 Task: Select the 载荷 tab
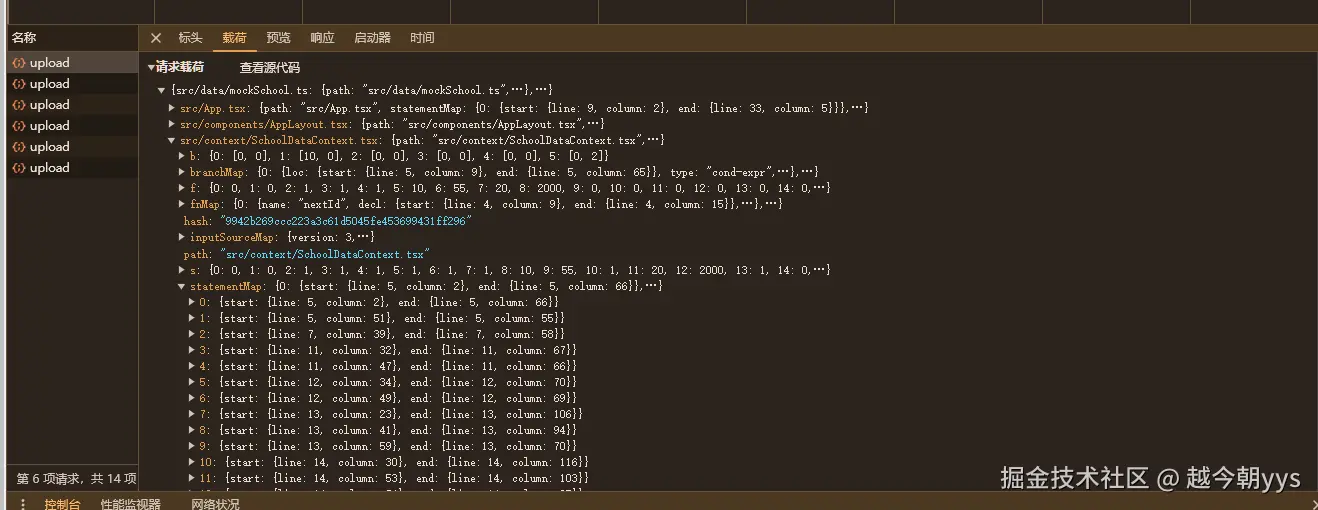click(235, 38)
